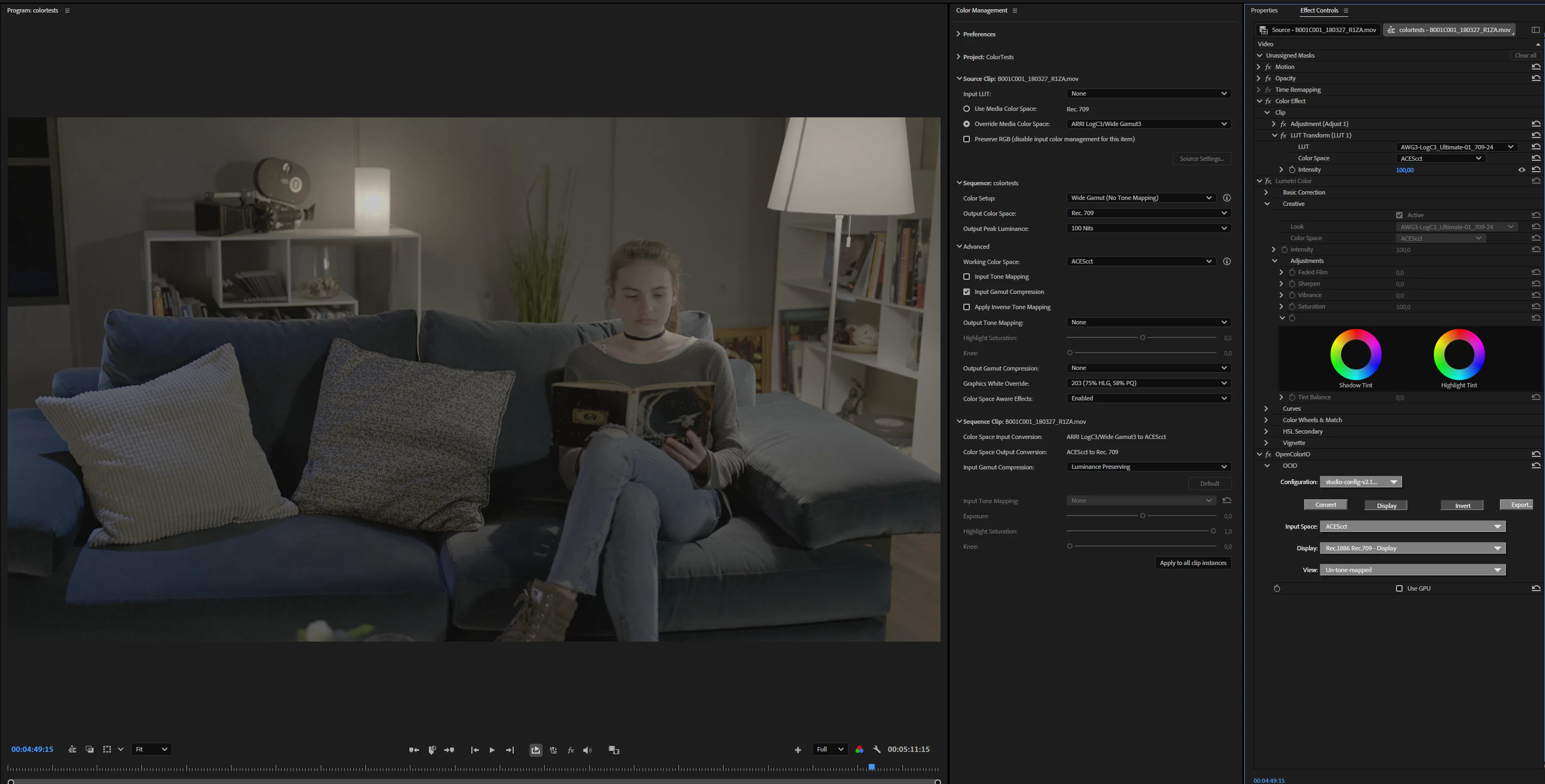Enable Preserve RGB checkbox

[966, 139]
